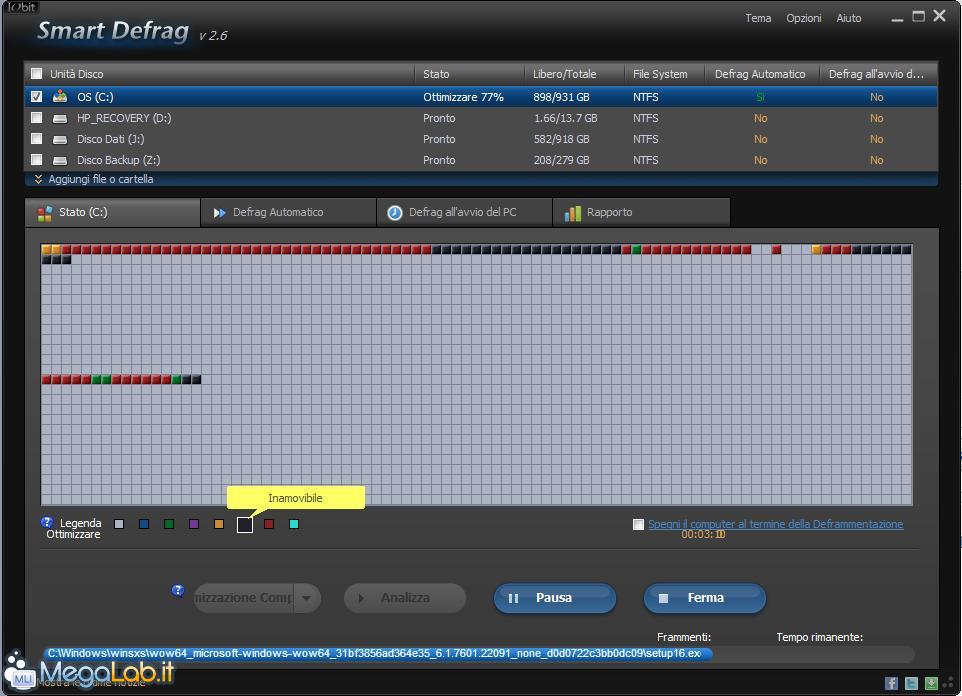Check the Disco Backup (Z:) checkbox
The width and height of the screenshot is (962, 696).
coord(37,160)
